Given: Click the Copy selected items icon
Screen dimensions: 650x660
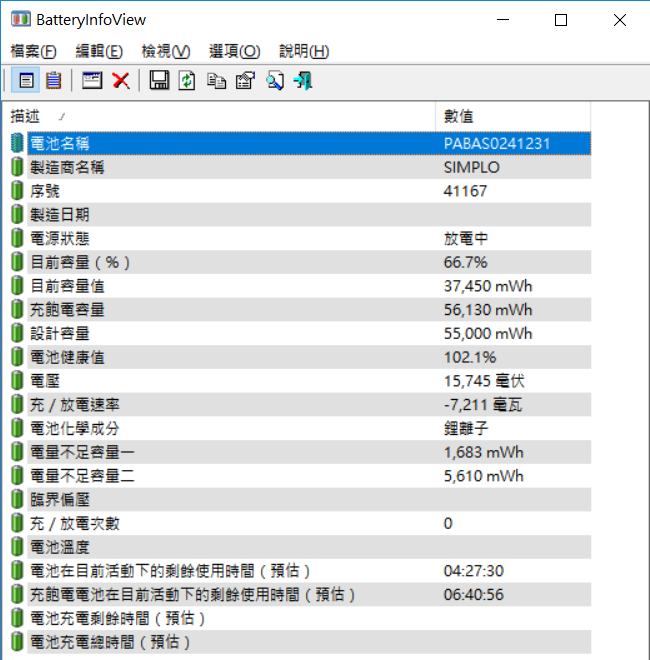Looking at the screenshot, I should coord(216,81).
